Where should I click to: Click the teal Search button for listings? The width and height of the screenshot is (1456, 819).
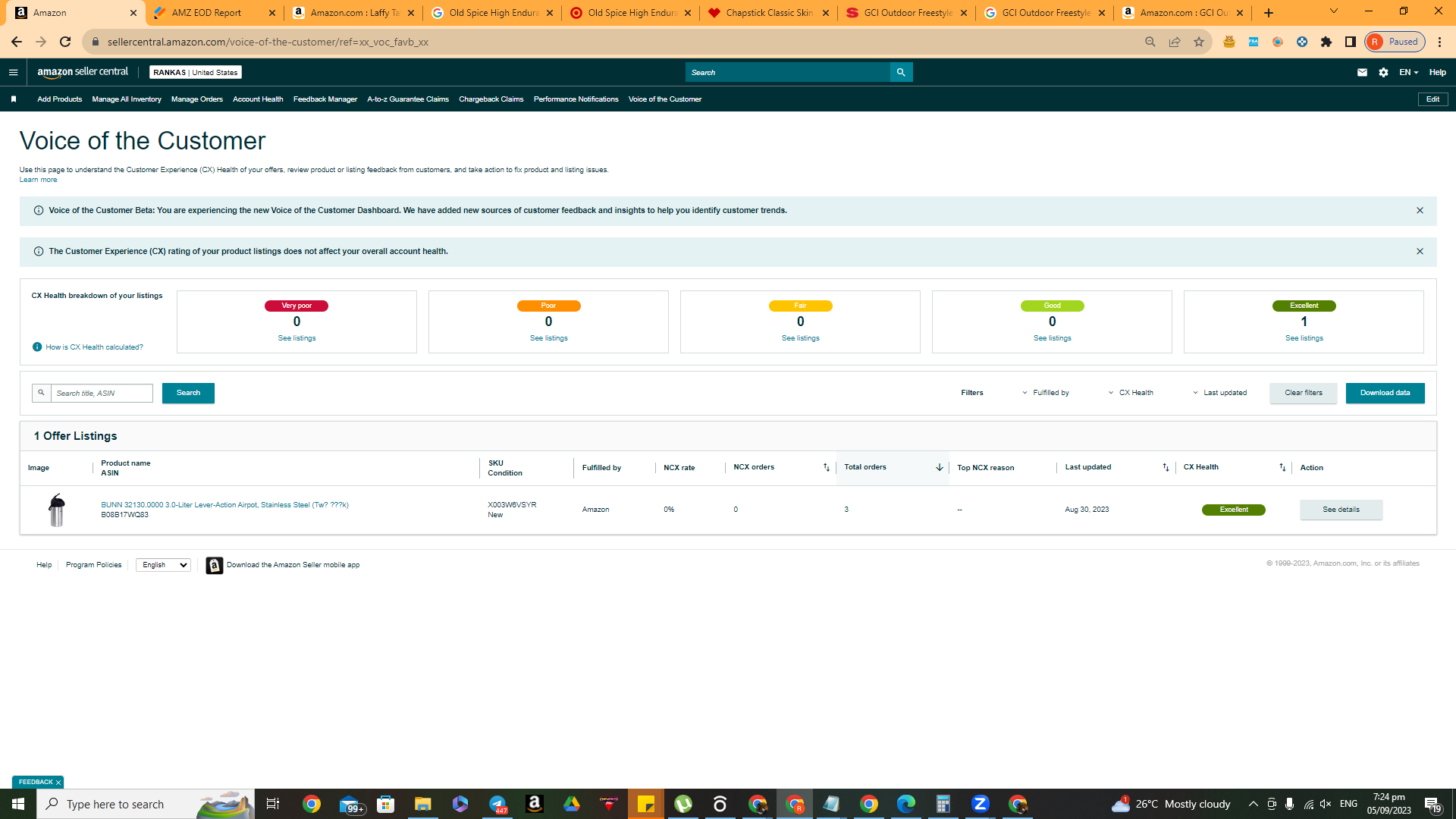click(188, 393)
